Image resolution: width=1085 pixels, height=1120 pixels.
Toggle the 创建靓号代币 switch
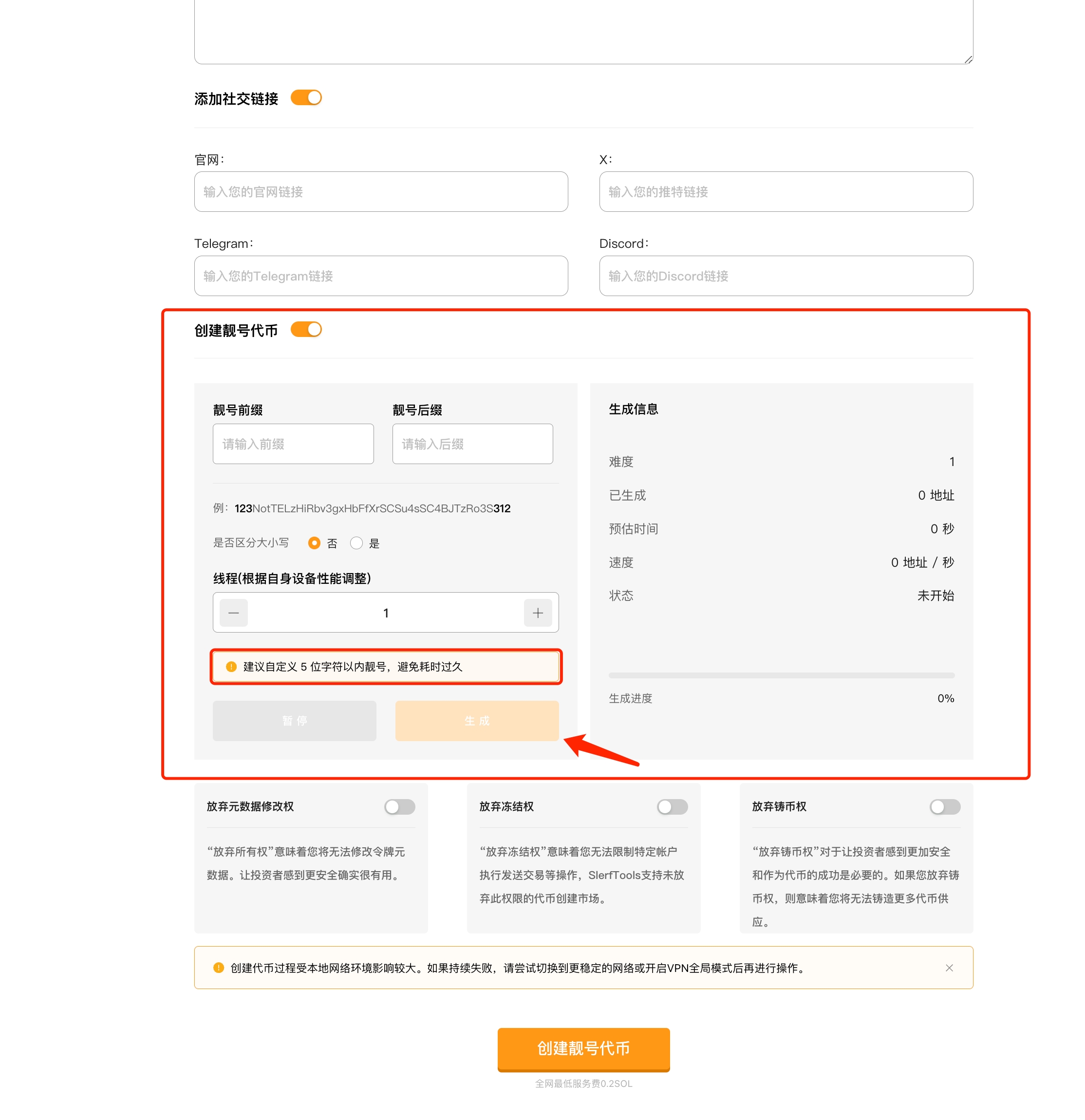pos(306,330)
